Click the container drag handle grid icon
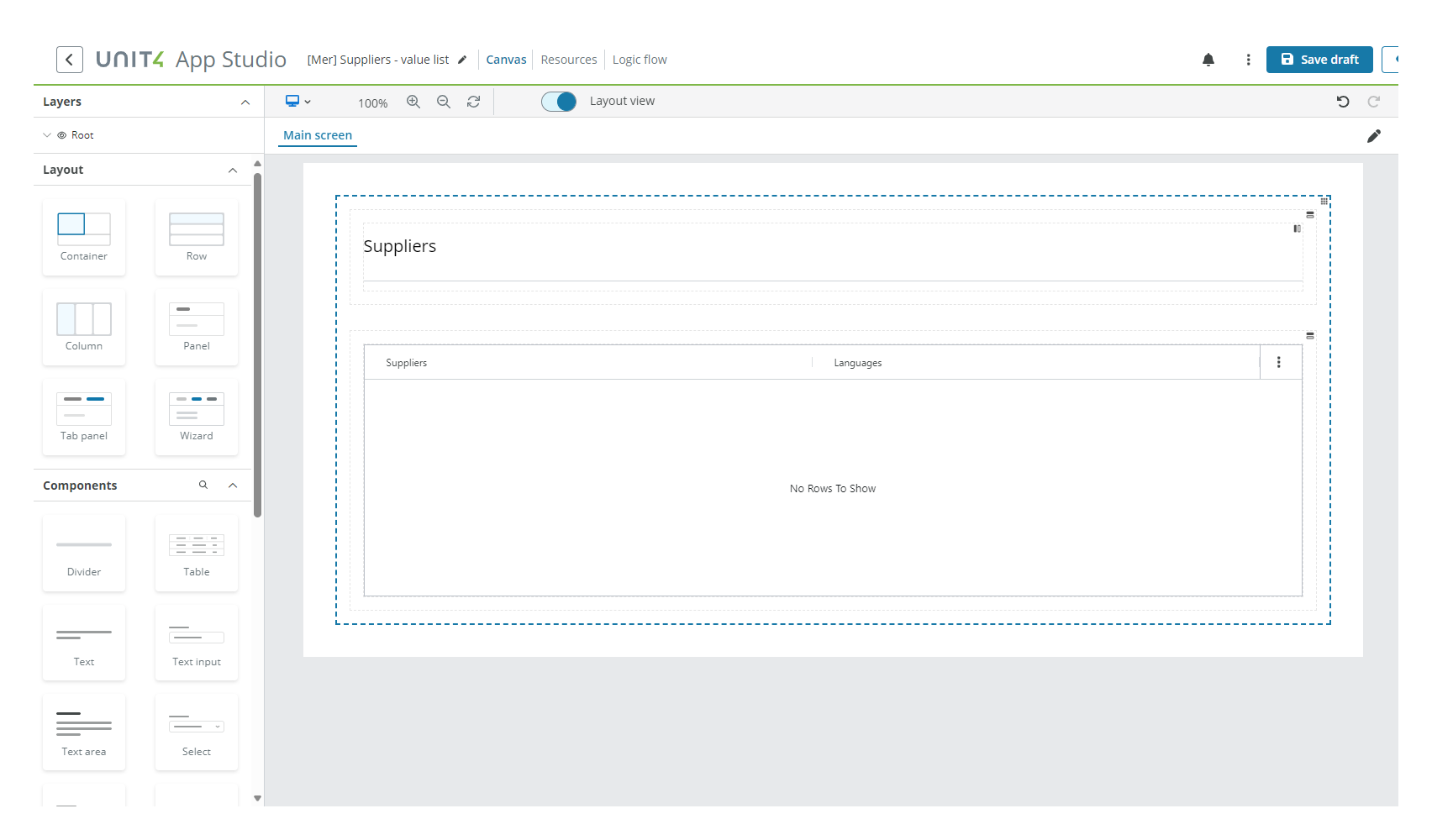This screenshot has width=1432, height=840. pyautogui.click(x=1324, y=202)
